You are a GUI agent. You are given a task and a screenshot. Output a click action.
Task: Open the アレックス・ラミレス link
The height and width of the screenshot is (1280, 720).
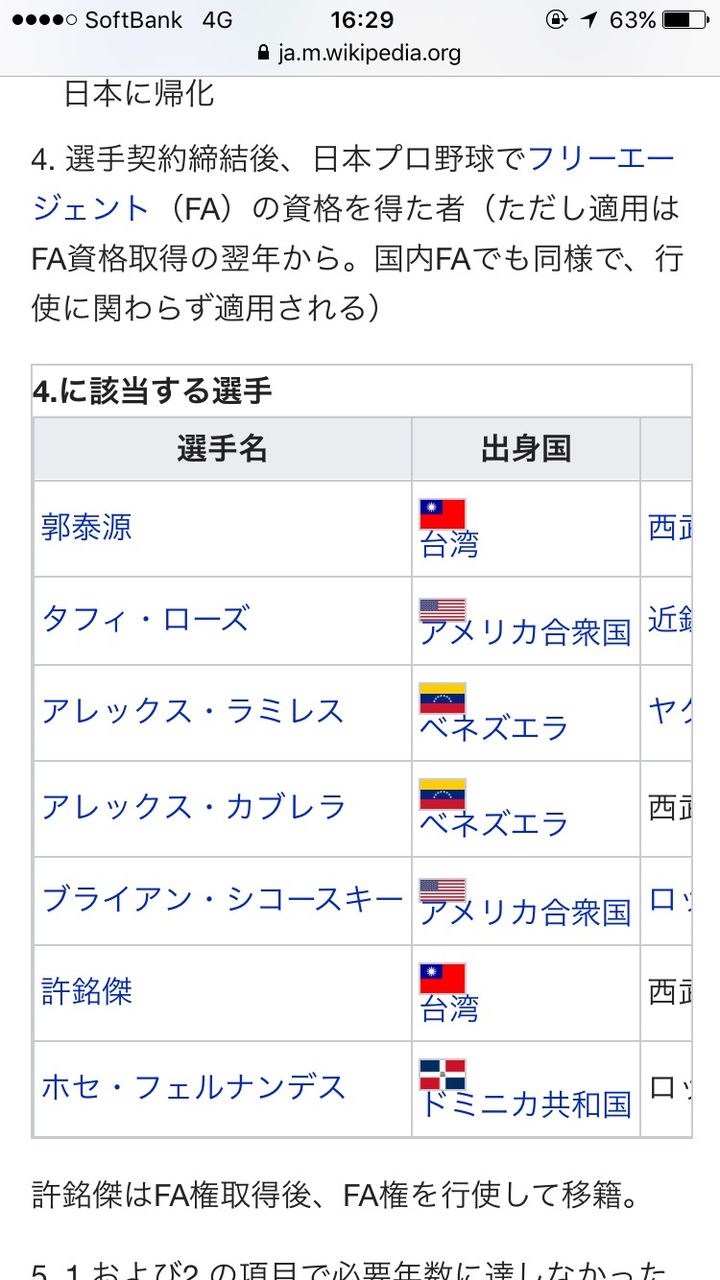tap(192, 711)
